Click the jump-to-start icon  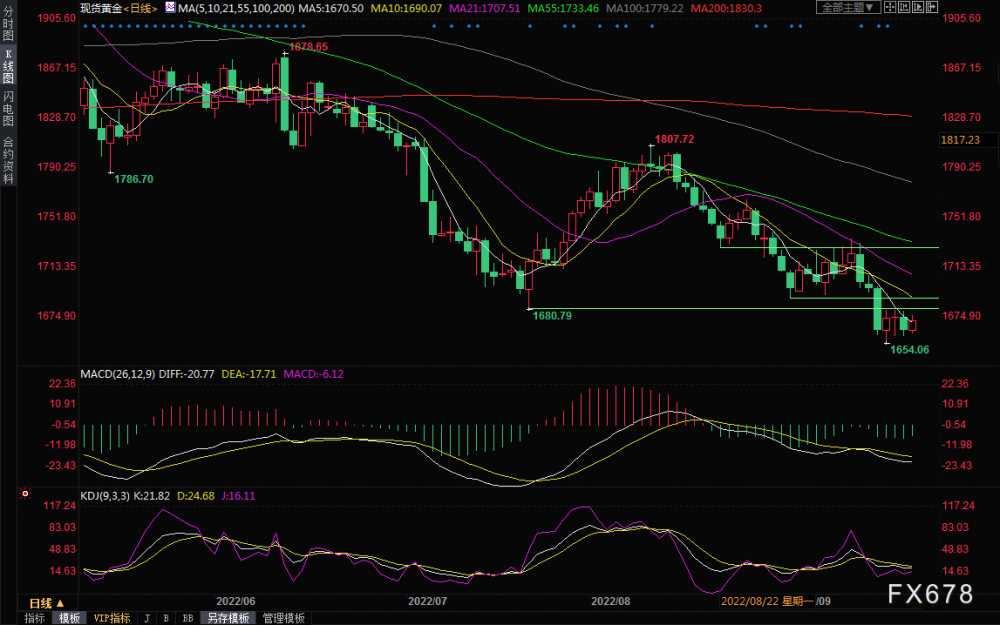[x=904, y=7]
